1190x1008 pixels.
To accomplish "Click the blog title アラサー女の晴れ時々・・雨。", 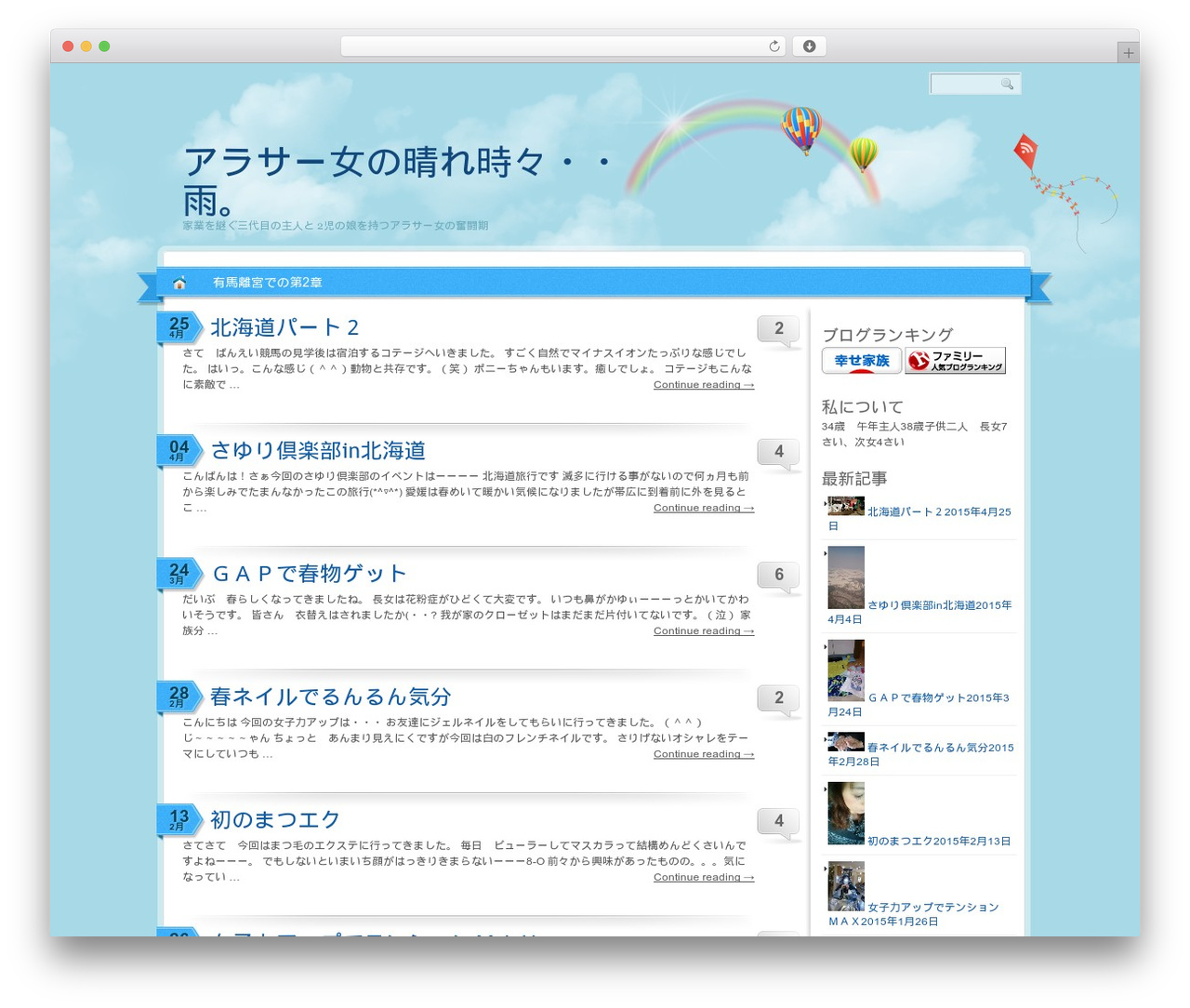I will pos(398,181).
